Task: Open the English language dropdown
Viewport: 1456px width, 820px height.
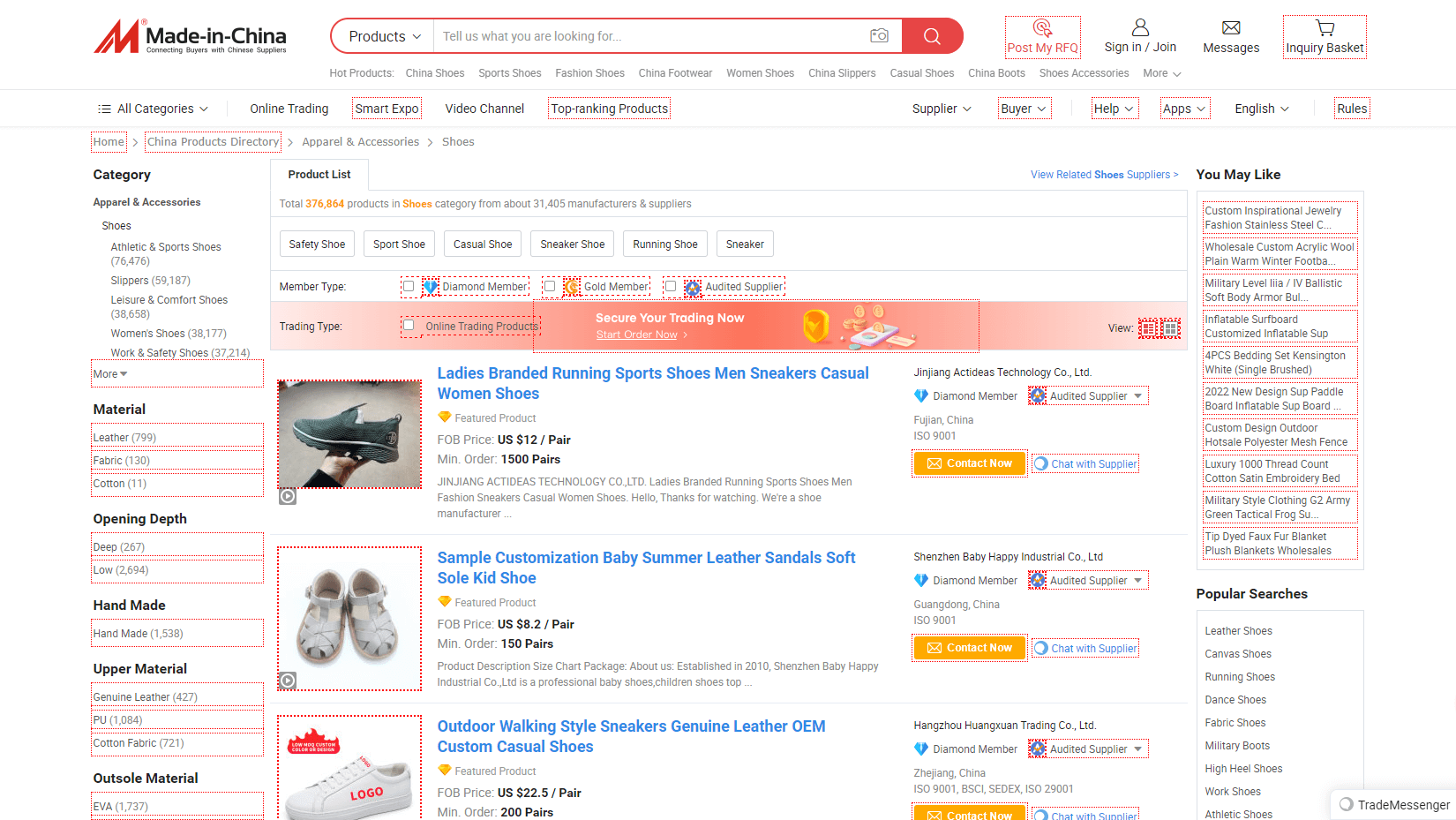Action: pyautogui.click(x=1261, y=109)
